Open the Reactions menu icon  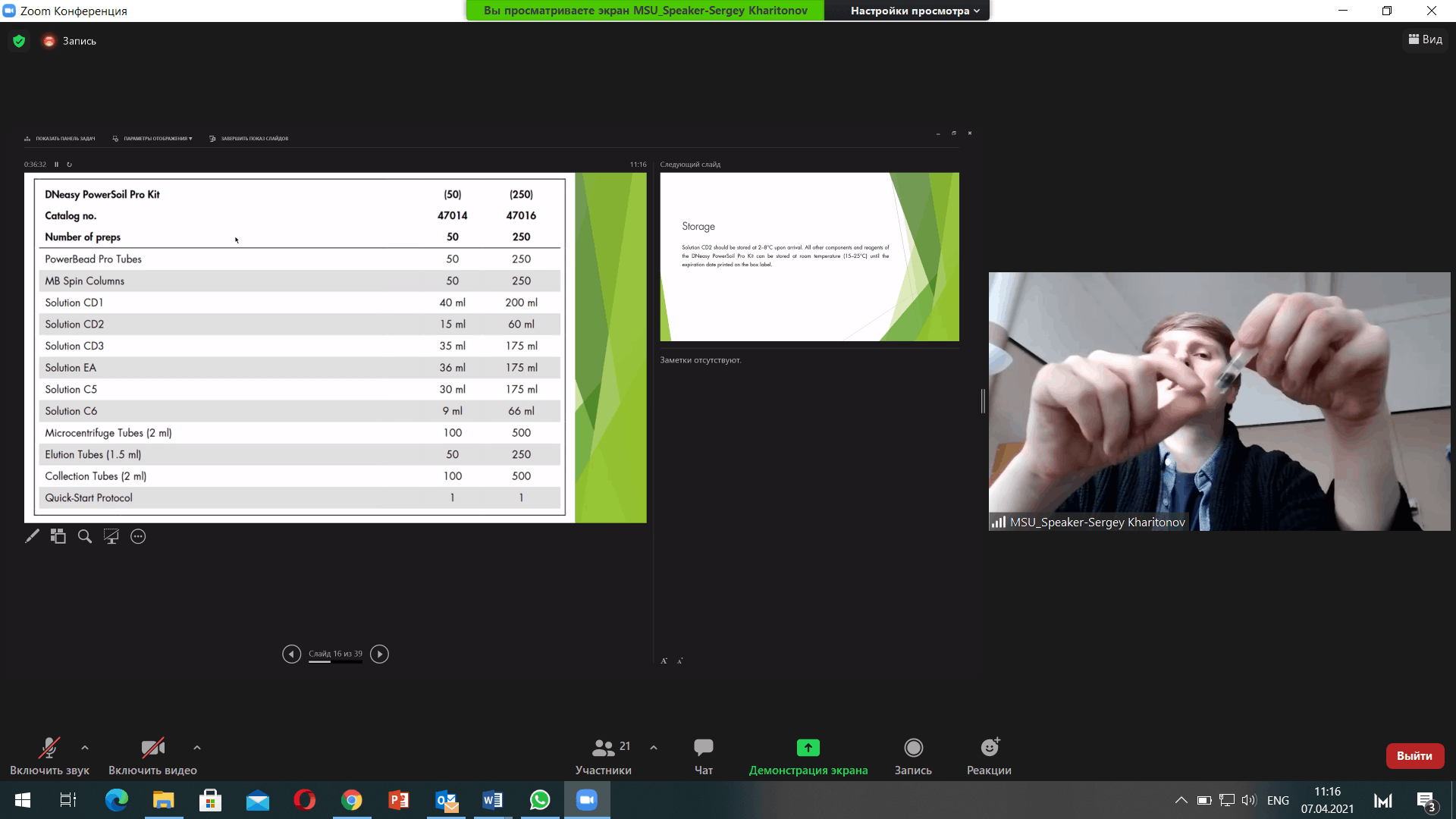989,748
